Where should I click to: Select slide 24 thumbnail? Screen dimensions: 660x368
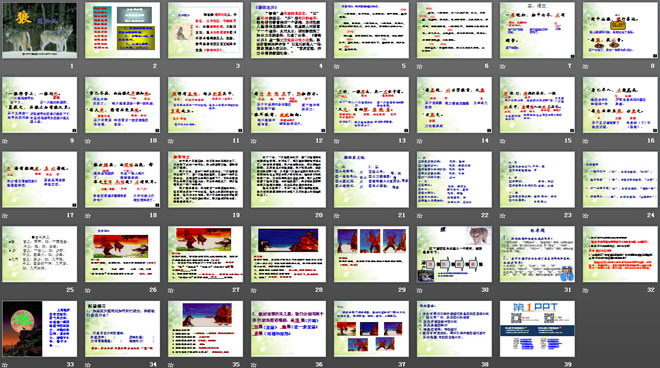pos(620,179)
